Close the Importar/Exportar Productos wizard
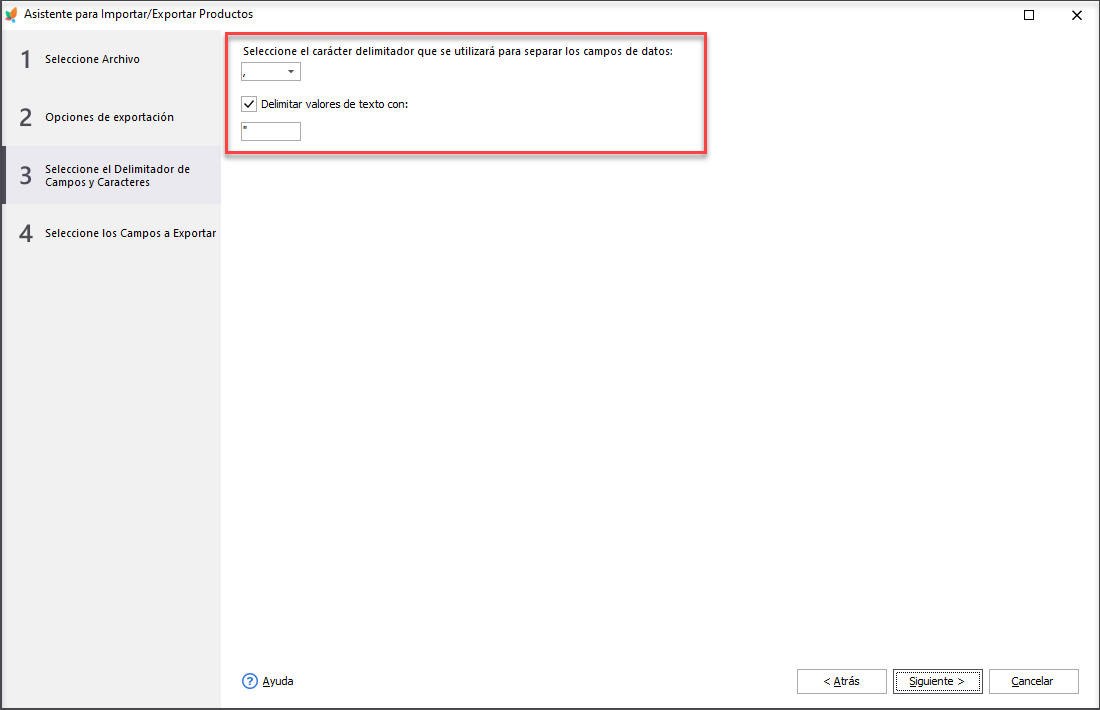 point(1077,15)
